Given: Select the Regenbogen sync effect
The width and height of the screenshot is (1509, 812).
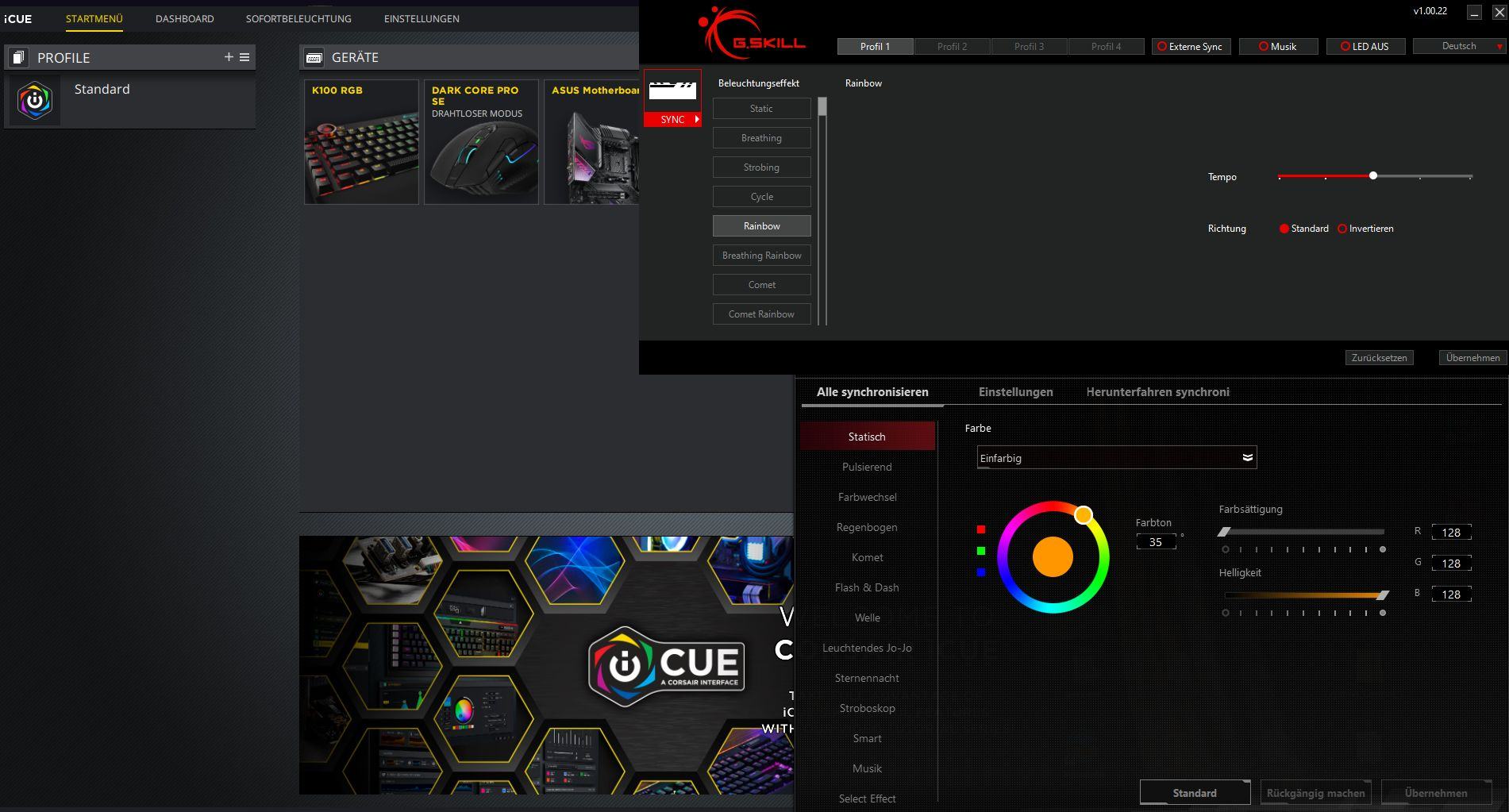Looking at the screenshot, I should (867, 527).
